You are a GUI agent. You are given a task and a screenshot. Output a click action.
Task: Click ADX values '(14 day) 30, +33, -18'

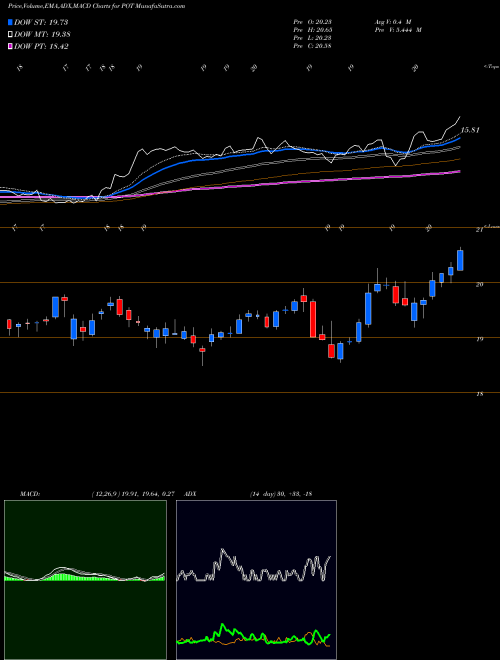[281, 494]
